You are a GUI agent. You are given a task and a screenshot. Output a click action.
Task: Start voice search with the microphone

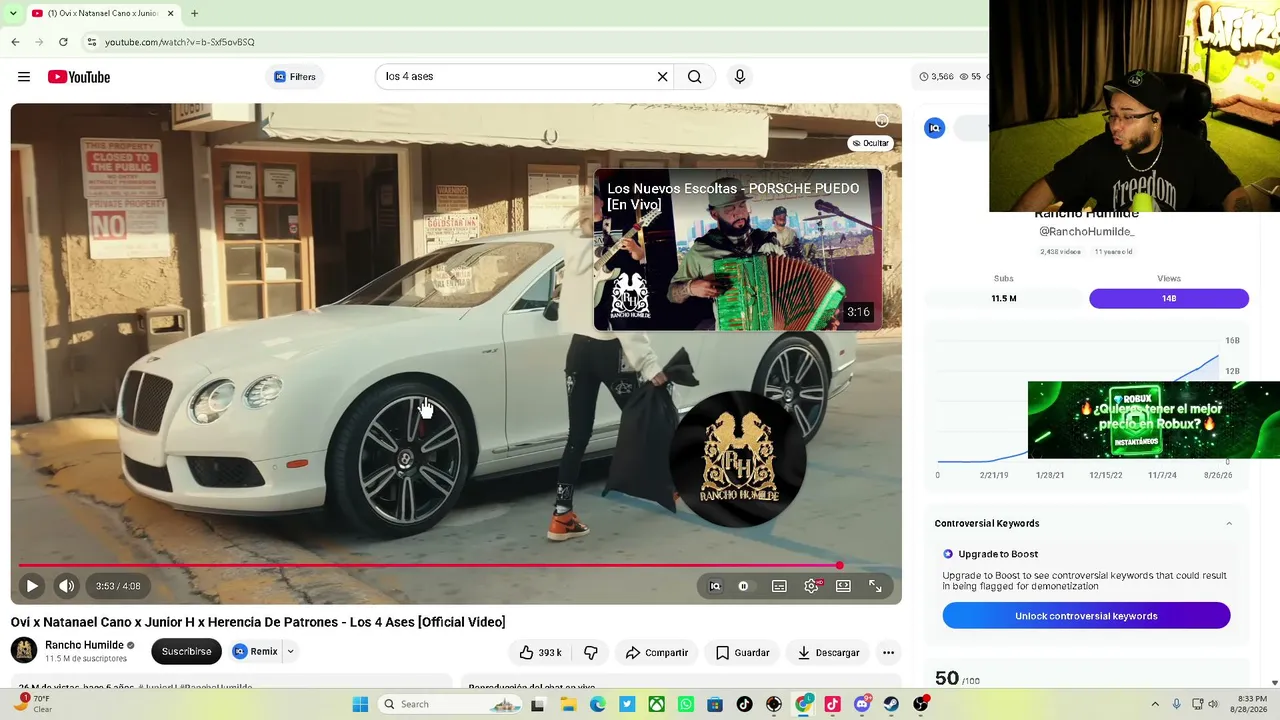[740, 77]
